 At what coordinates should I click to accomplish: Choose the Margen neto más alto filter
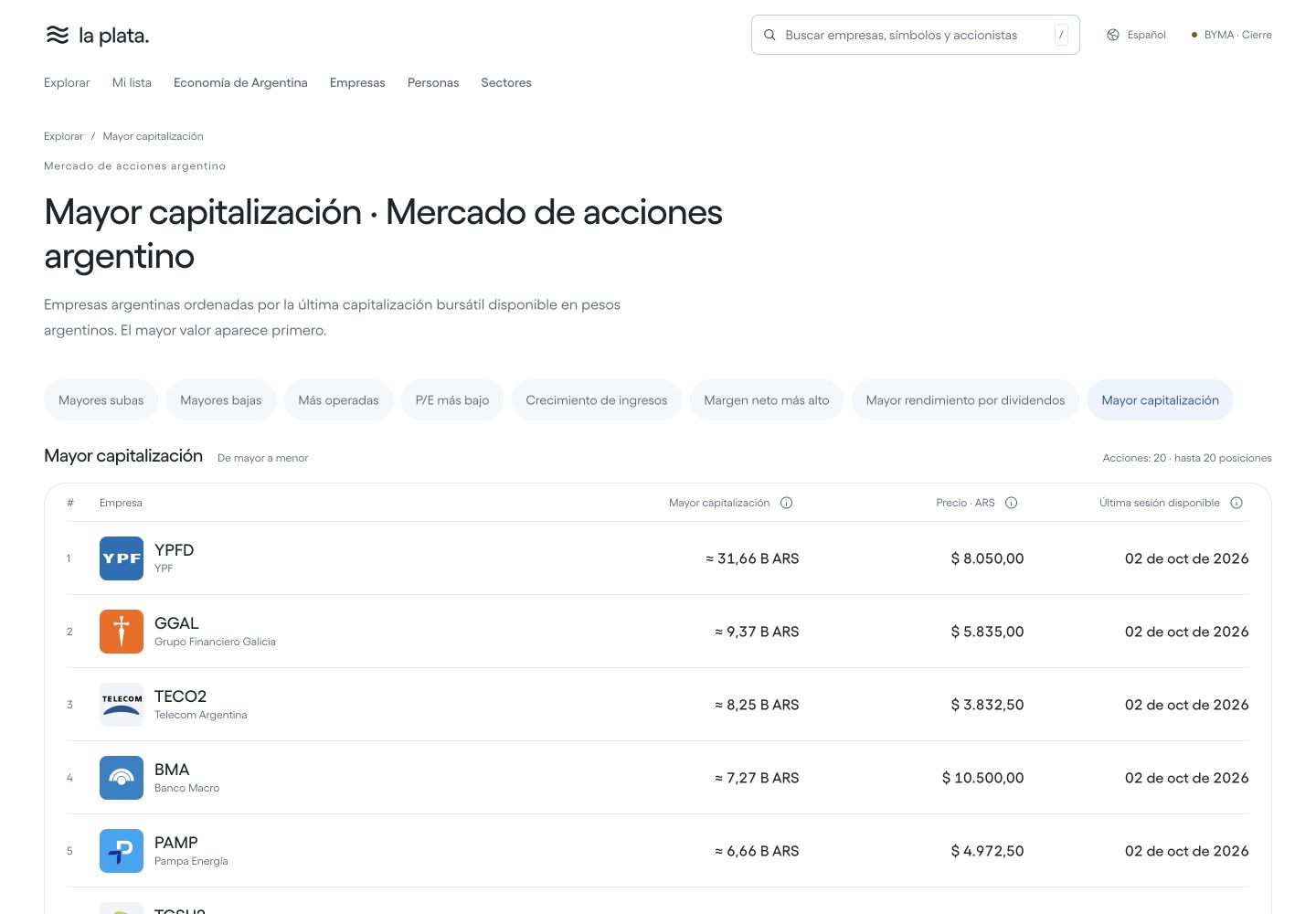[767, 400]
